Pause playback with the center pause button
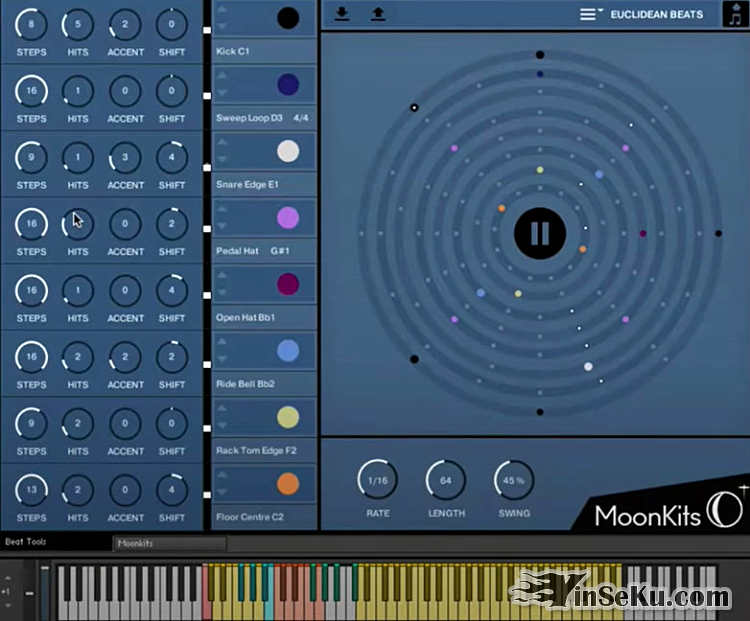Viewport: 750px width, 621px height. (540, 233)
